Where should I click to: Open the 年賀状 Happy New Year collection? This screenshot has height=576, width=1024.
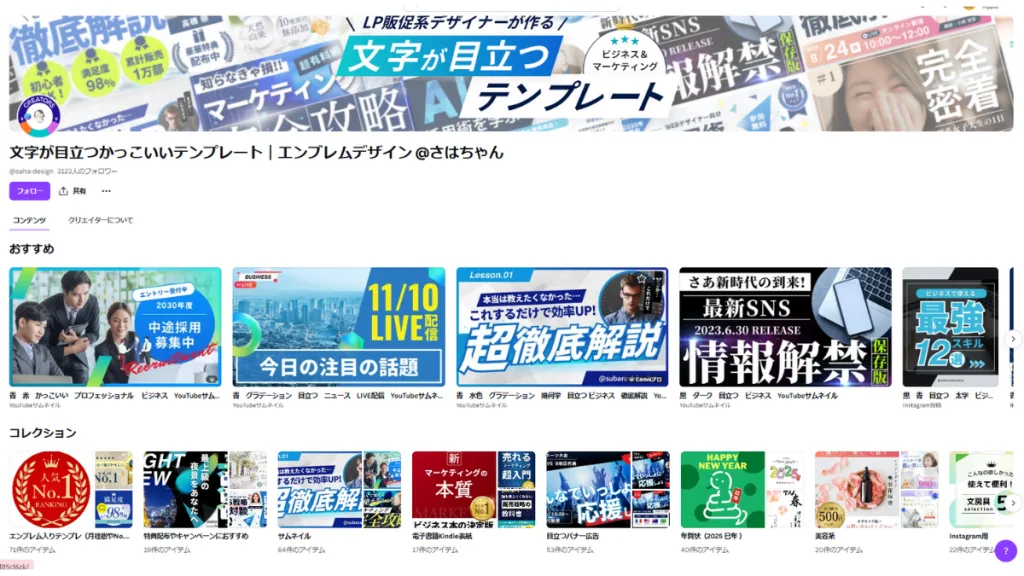point(741,489)
